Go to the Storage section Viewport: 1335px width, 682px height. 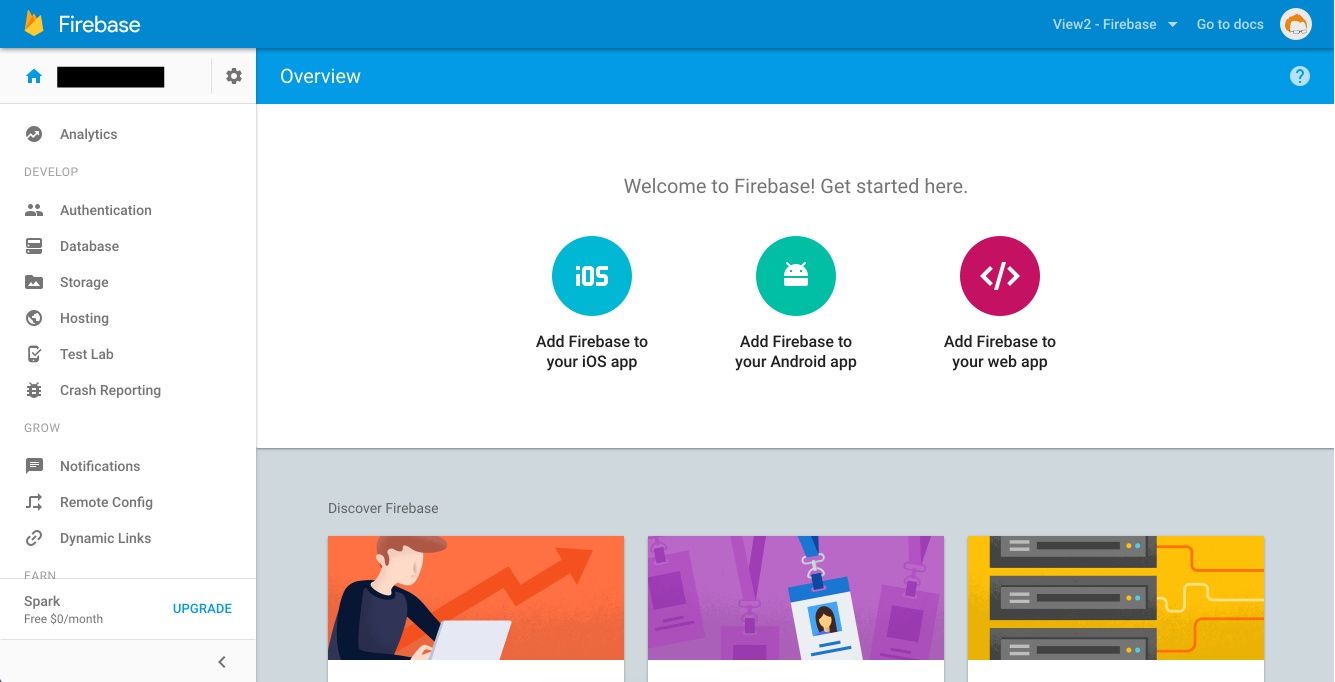(x=128, y=282)
